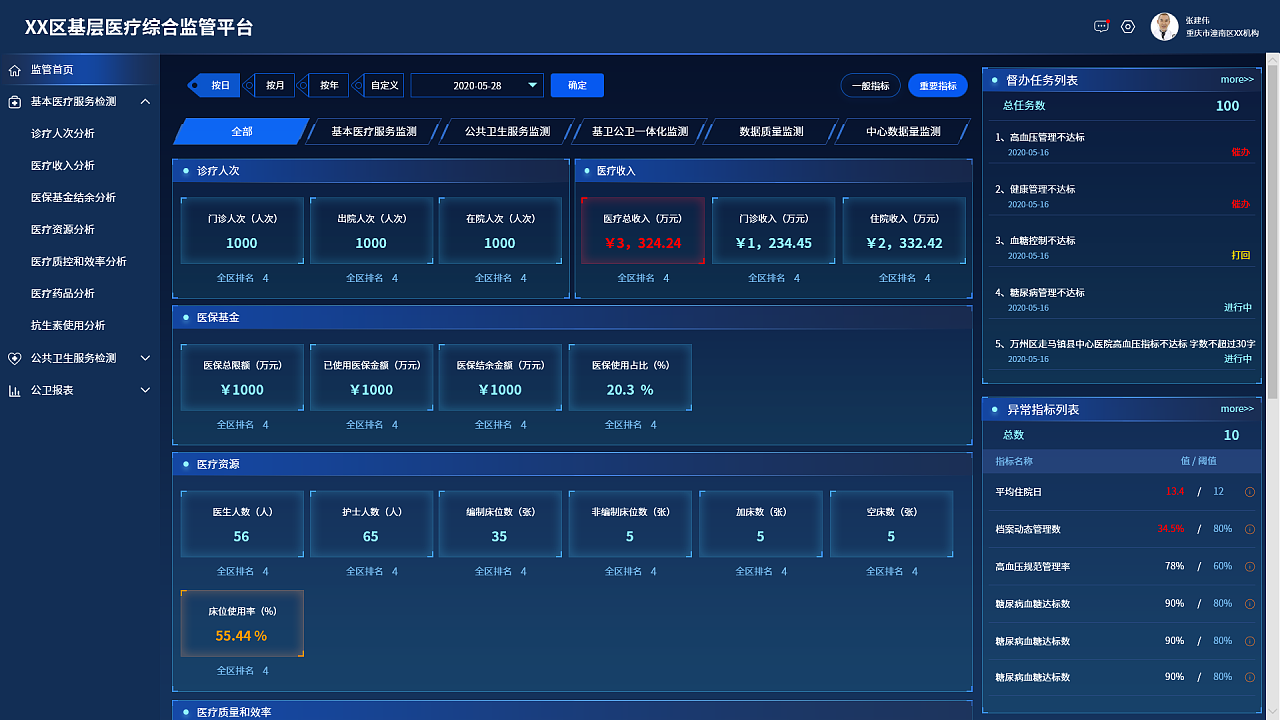Switch to the 数据质量监测 tab
Viewport: 1280px width, 720px height.
772,131
